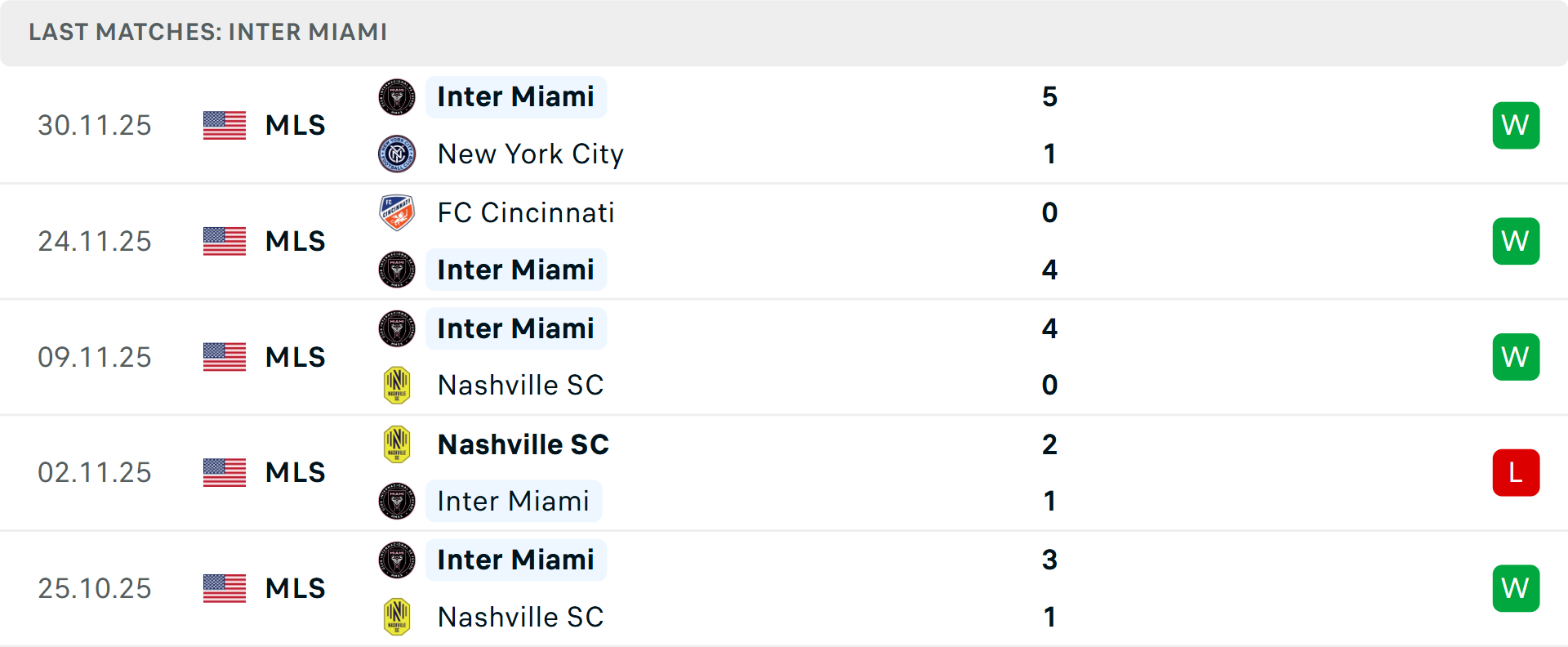
Task: Open bold Nashville SC winner link
Action: [x=523, y=444]
